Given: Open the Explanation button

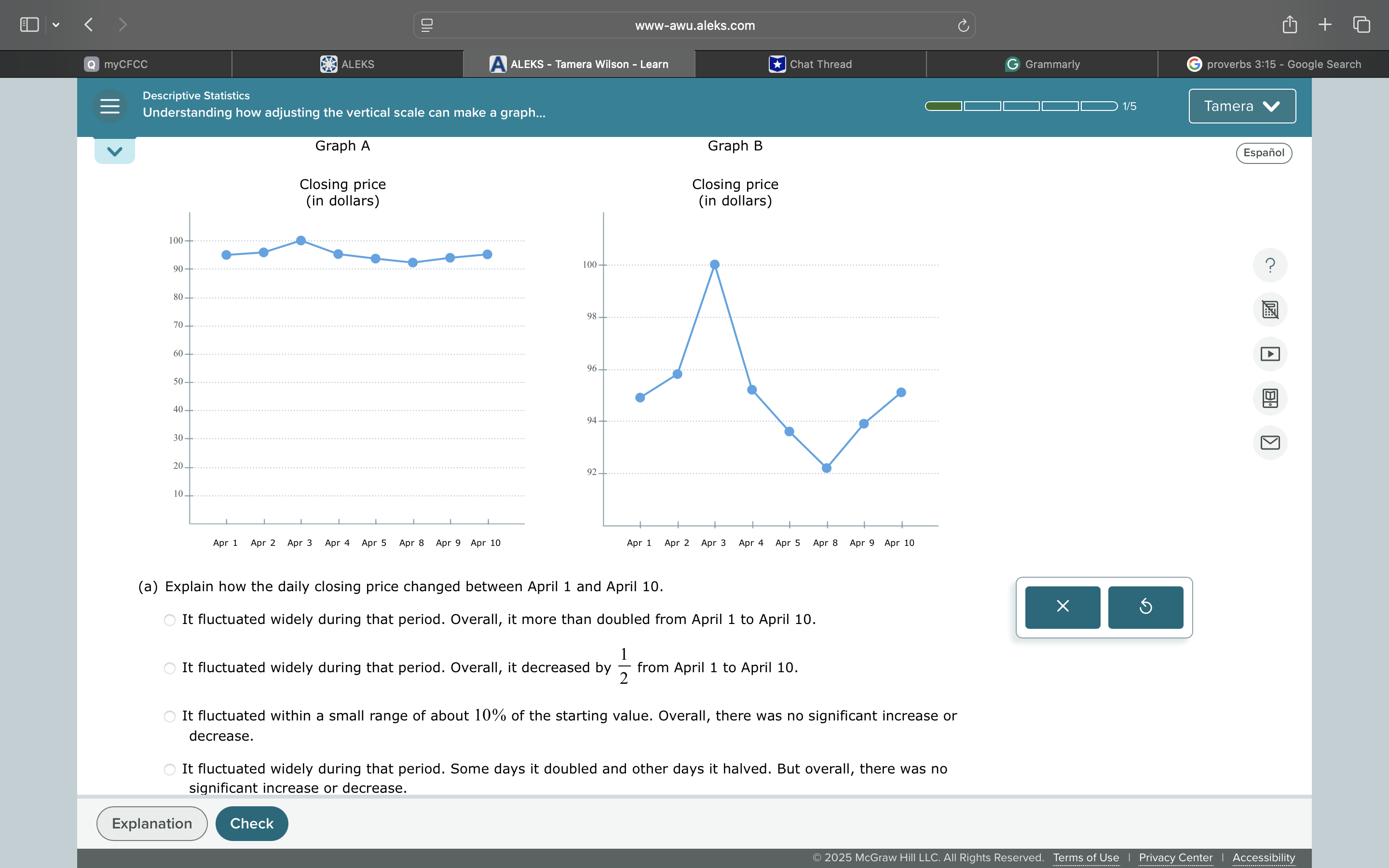Looking at the screenshot, I should click(151, 823).
